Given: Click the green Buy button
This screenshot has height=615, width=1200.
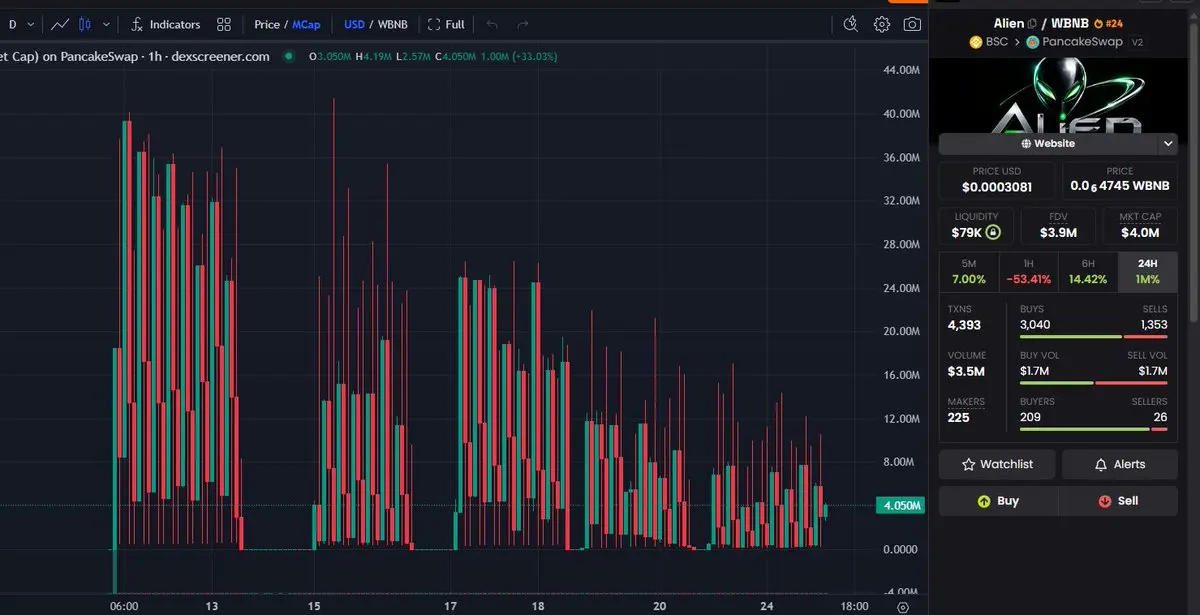Looking at the screenshot, I should (x=997, y=501).
